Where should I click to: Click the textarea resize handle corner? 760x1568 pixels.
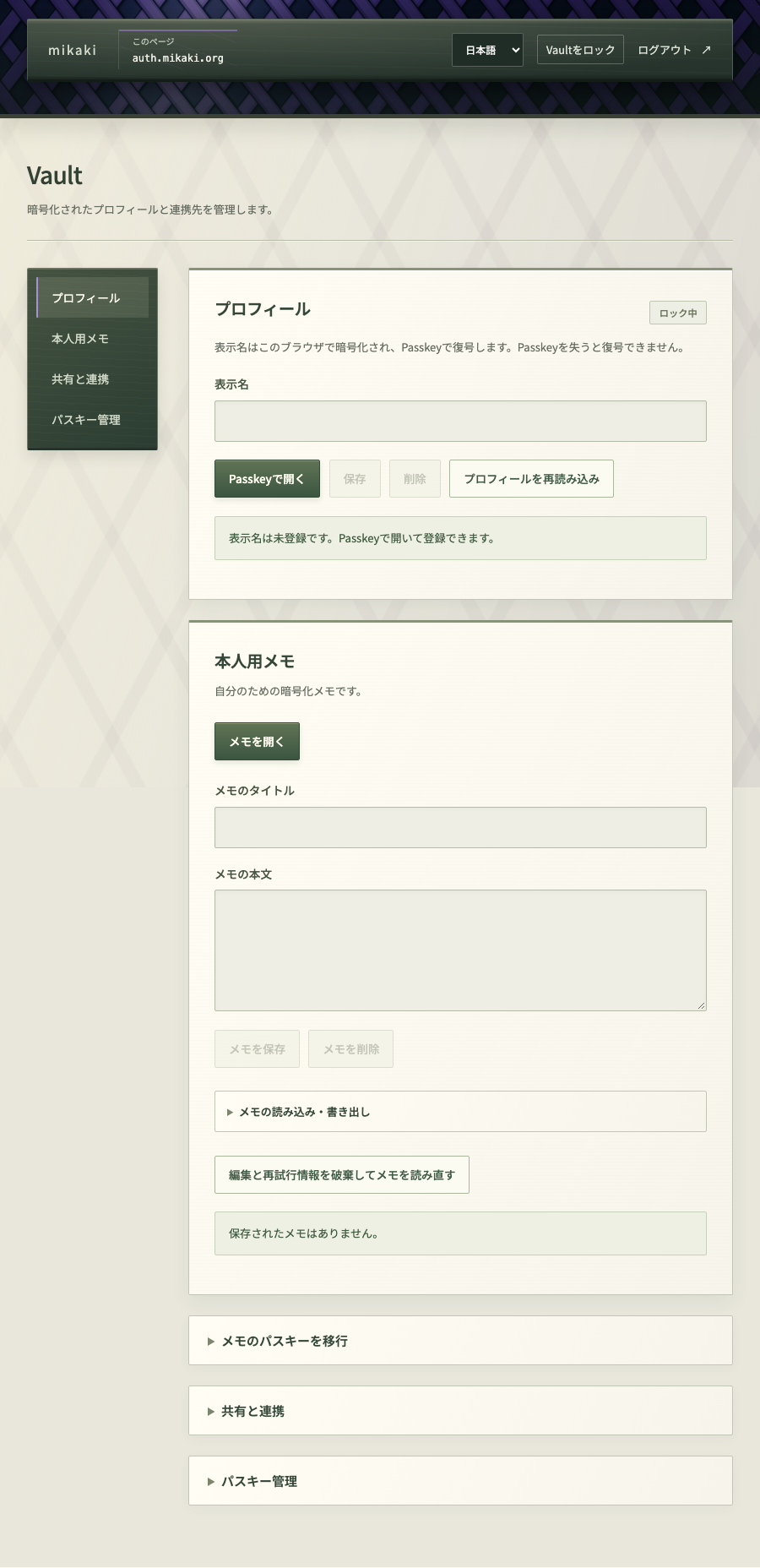pyautogui.click(x=701, y=1005)
